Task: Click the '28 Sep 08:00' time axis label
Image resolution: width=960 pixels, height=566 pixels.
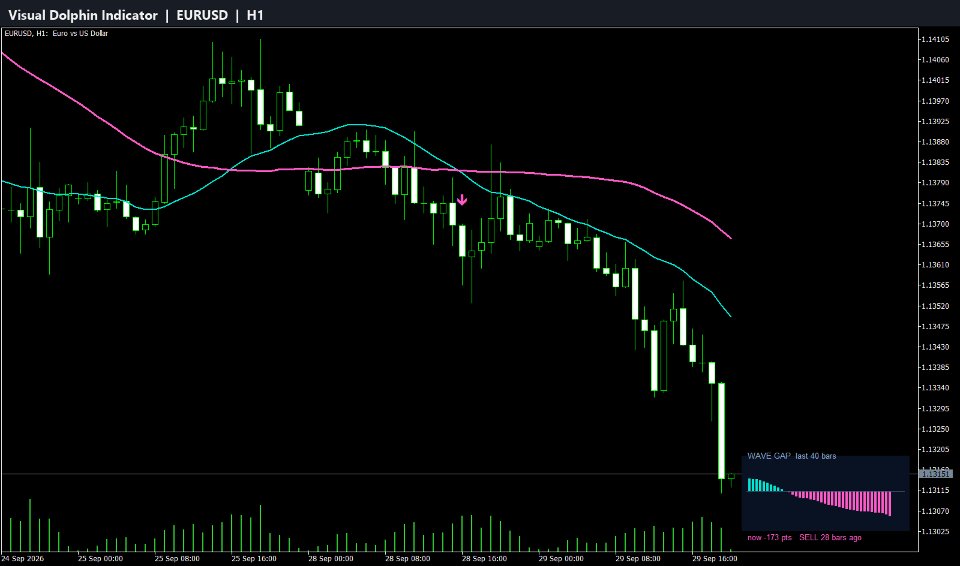Action: click(x=407, y=559)
